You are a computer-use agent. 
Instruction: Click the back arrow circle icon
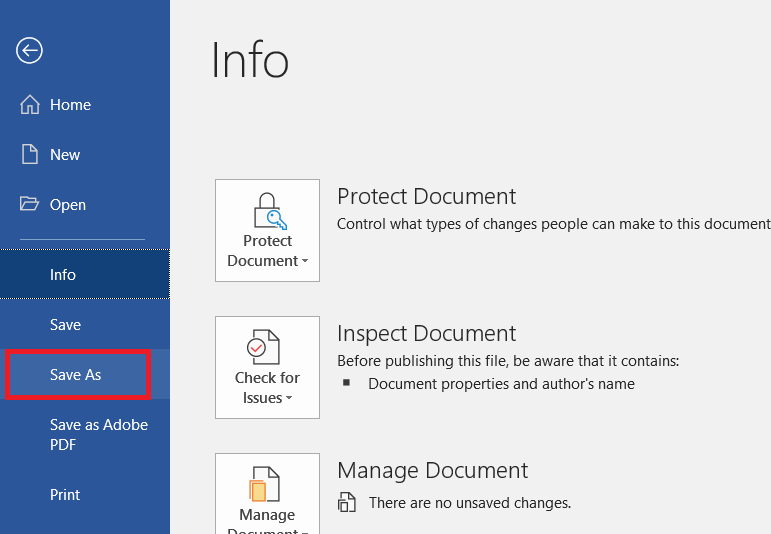click(x=30, y=50)
